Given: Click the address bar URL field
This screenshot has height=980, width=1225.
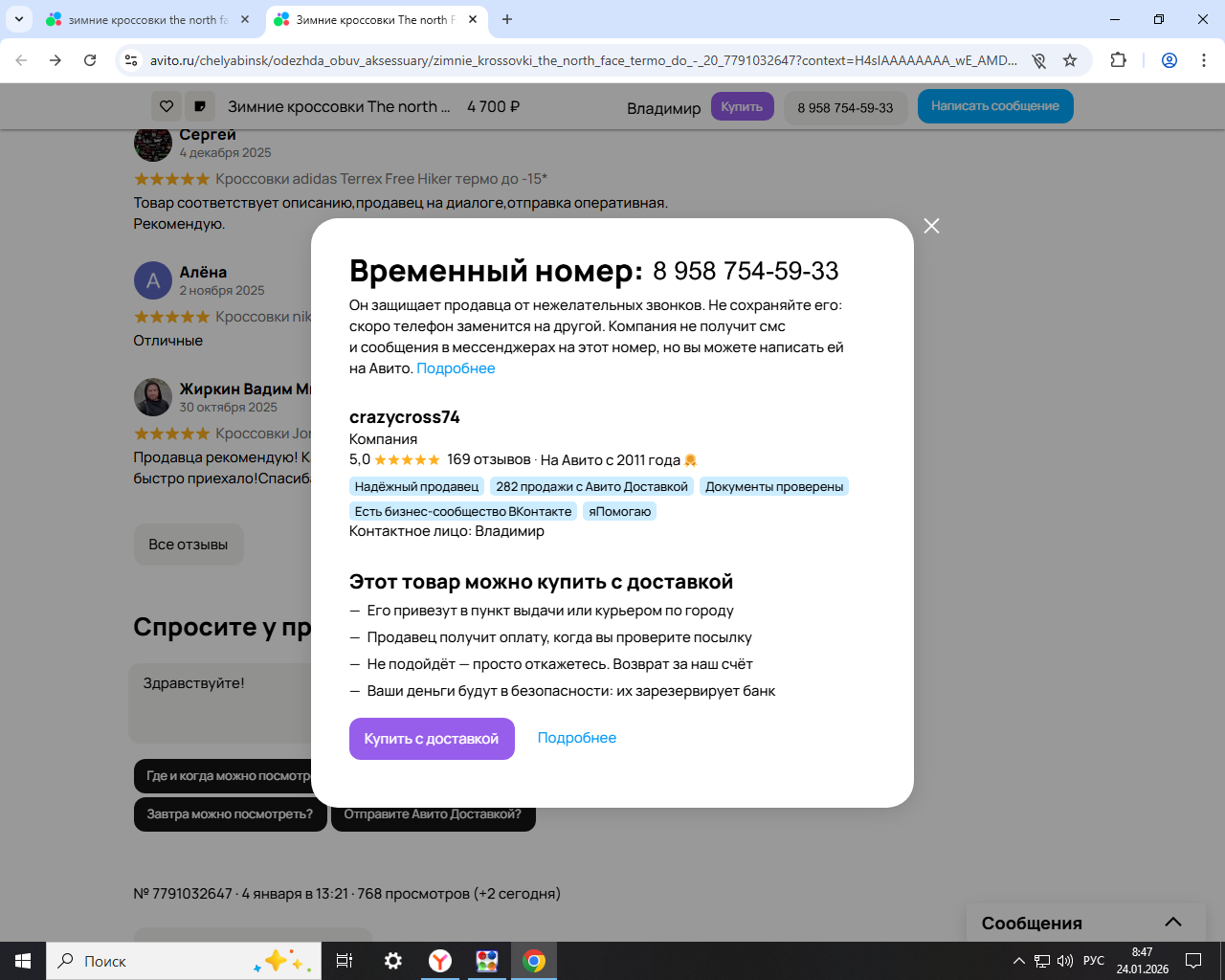Looking at the screenshot, I should [x=584, y=60].
